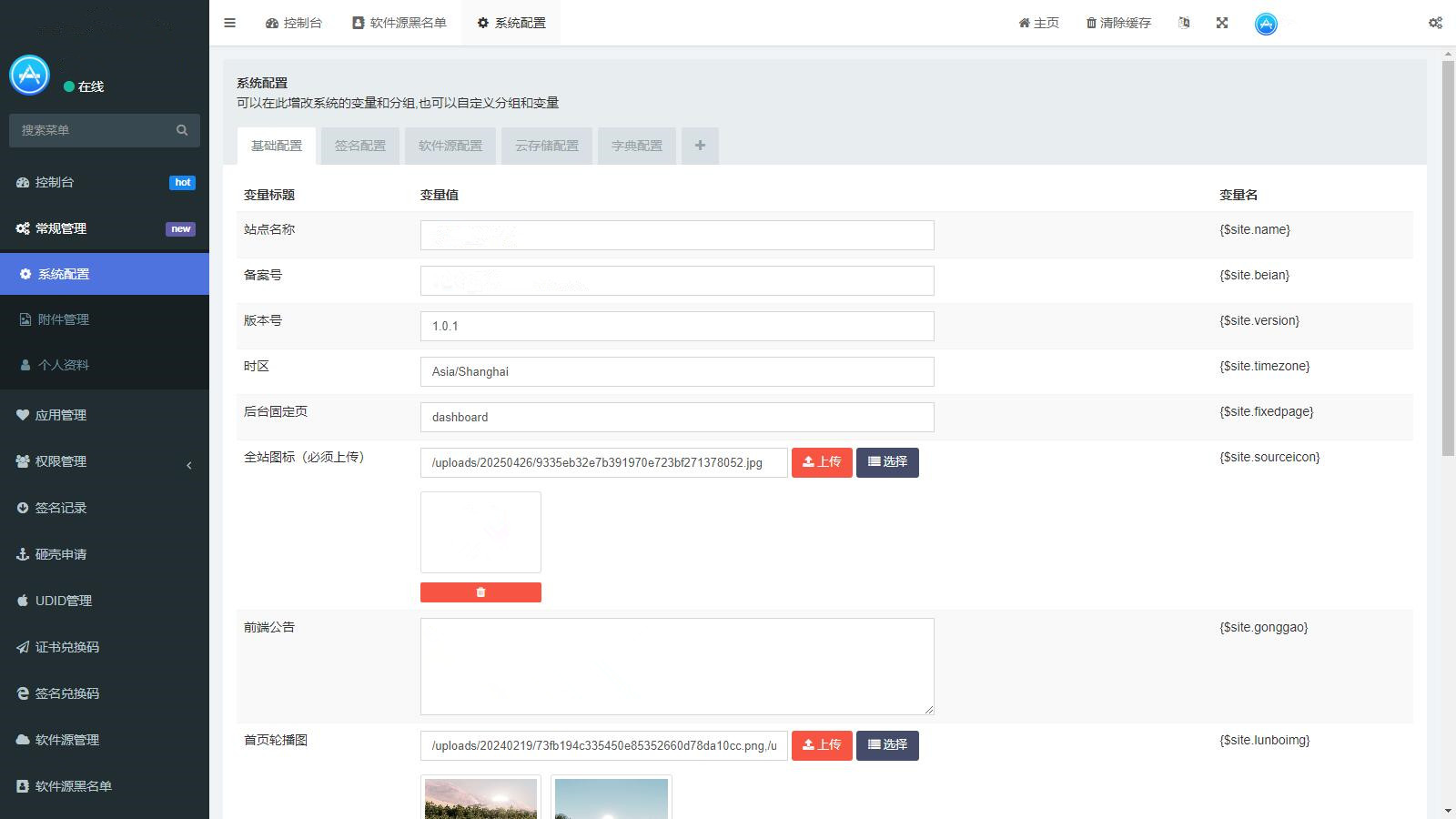Click the search magnifier in sidebar
The image size is (1456, 819).
point(182,130)
